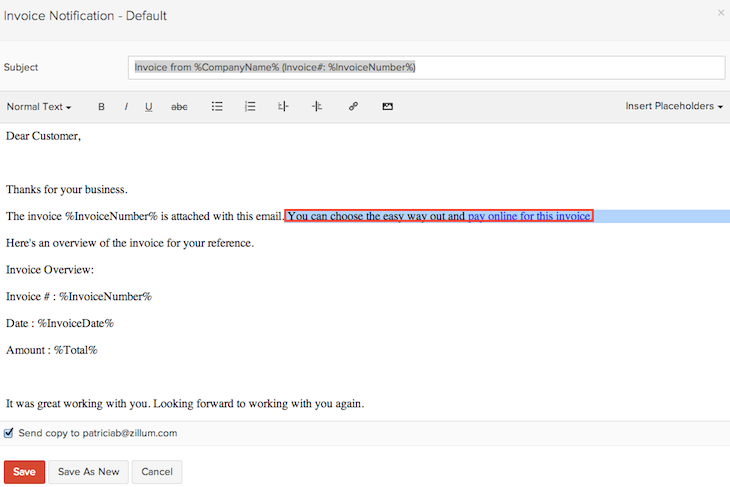Place cursor on the 'Dear Customer,' line

click(44, 136)
